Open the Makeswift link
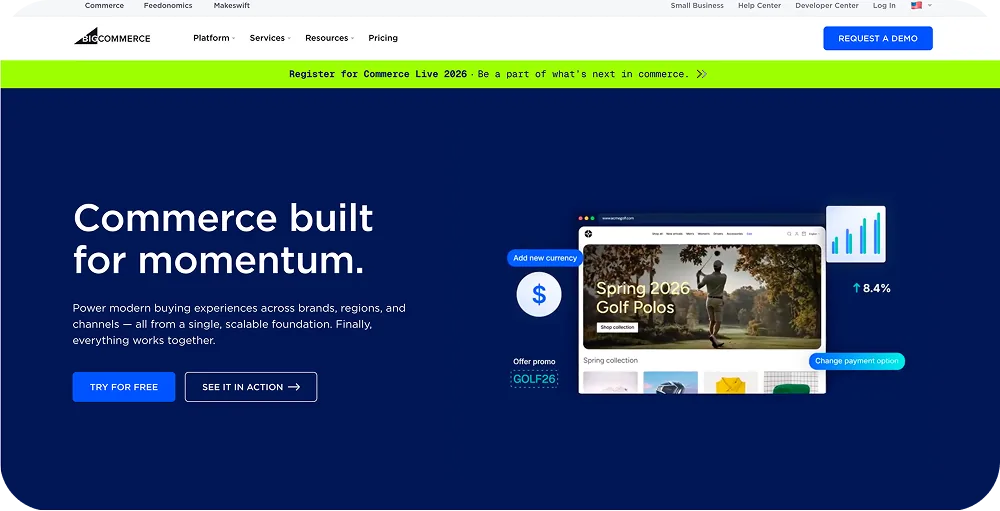 232,6
